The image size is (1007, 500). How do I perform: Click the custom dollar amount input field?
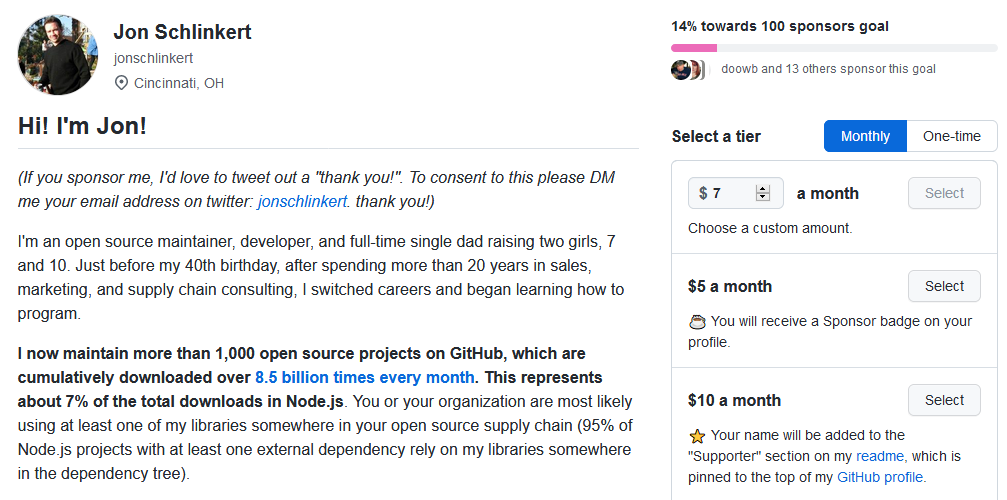pos(735,193)
